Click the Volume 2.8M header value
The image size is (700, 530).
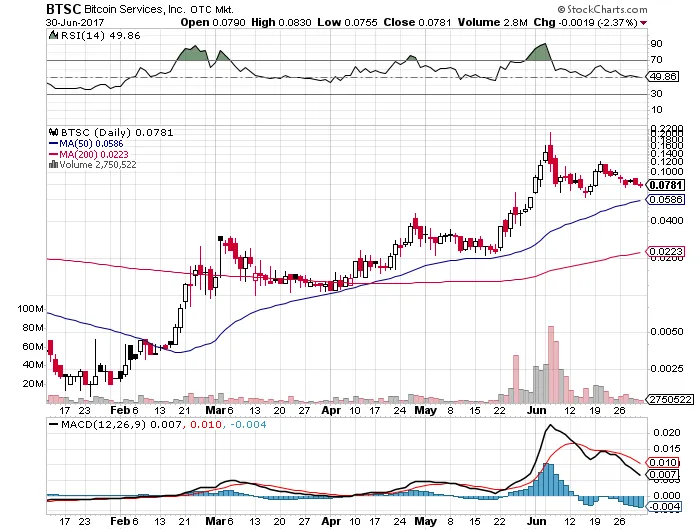coord(492,22)
